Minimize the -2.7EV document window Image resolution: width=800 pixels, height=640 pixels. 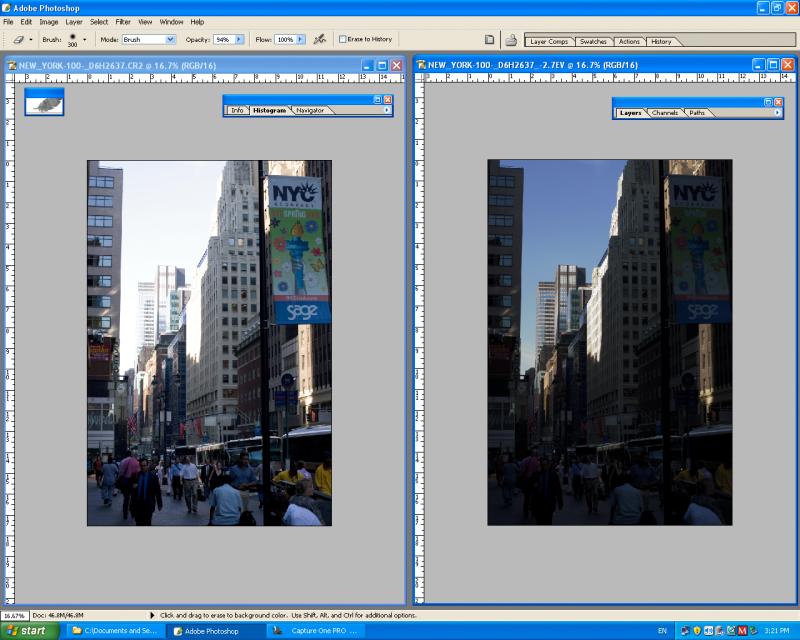click(759, 65)
